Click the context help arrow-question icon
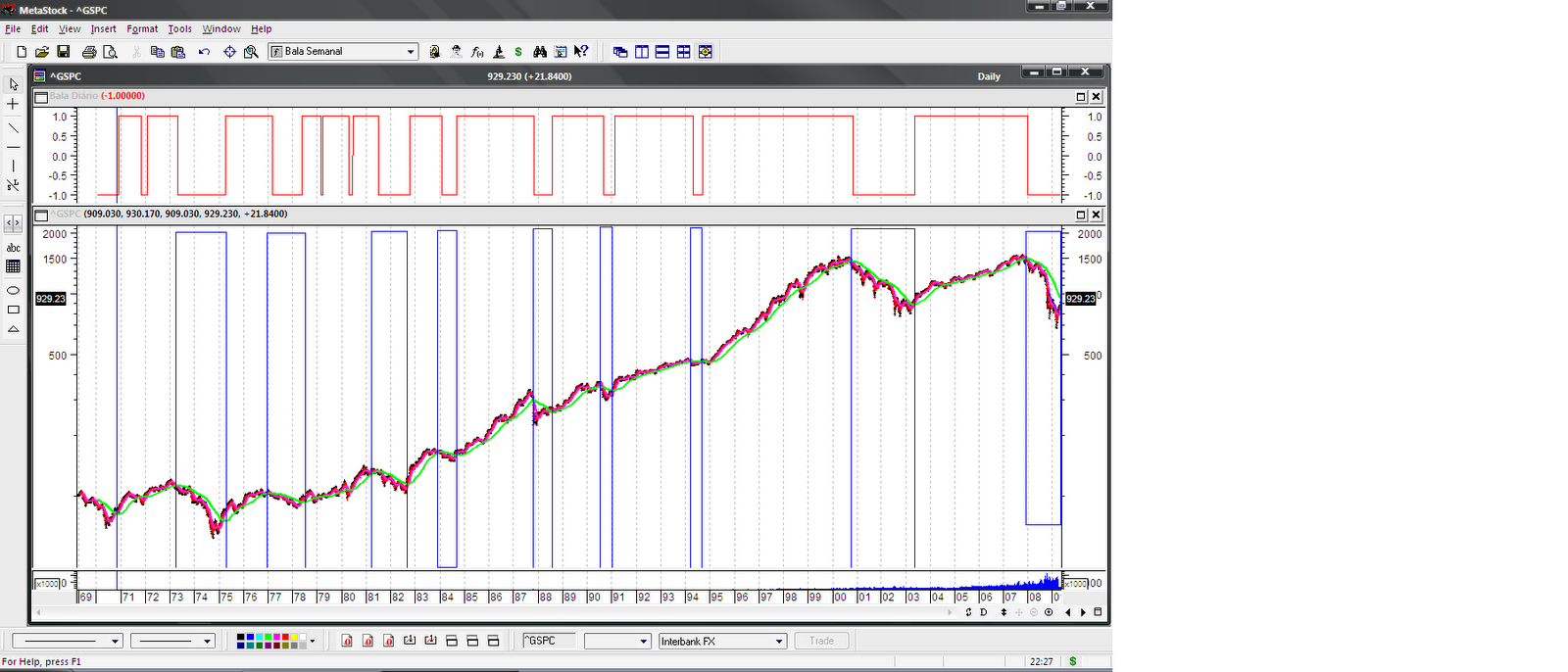The width and height of the screenshot is (1568, 672). (581, 52)
